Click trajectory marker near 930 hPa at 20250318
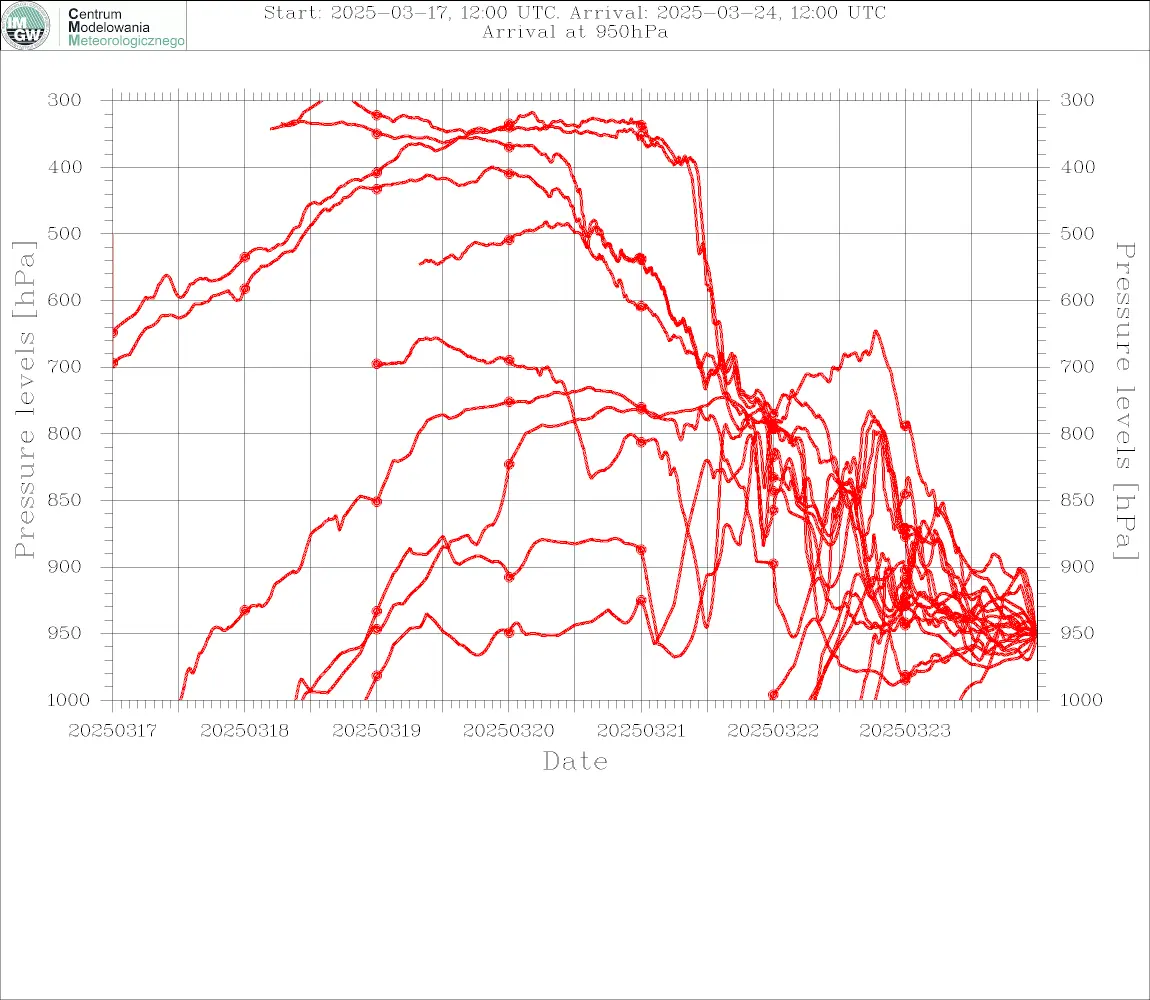This screenshot has width=1150, height=1000. 245,610
